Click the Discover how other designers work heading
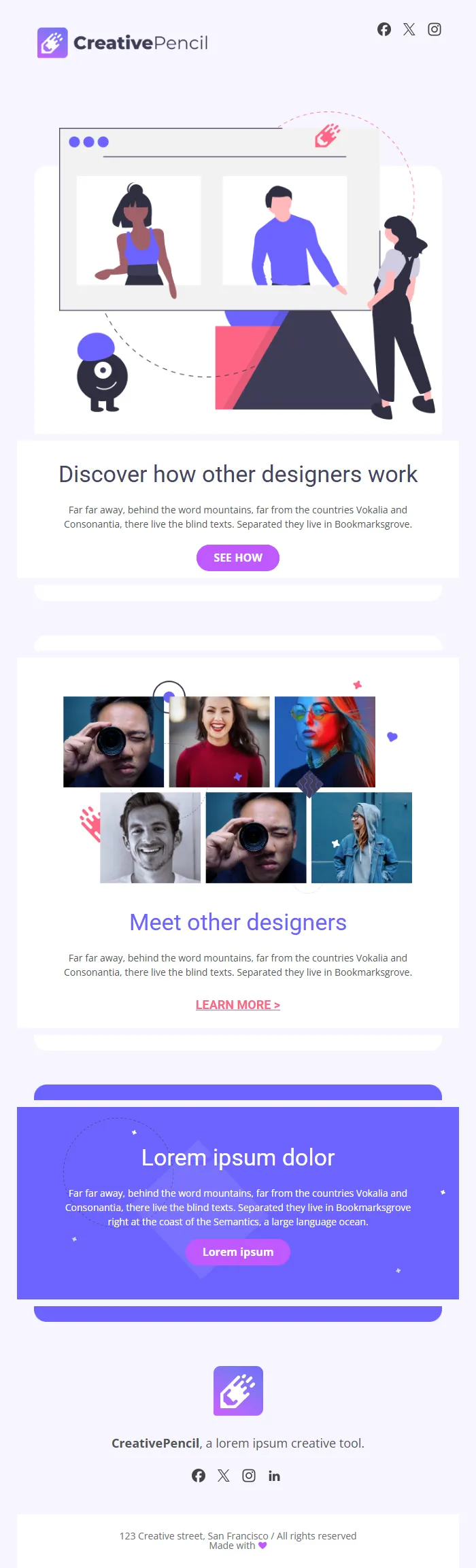The height and width of the screenshot is (1568, 476). click(238, 474)
